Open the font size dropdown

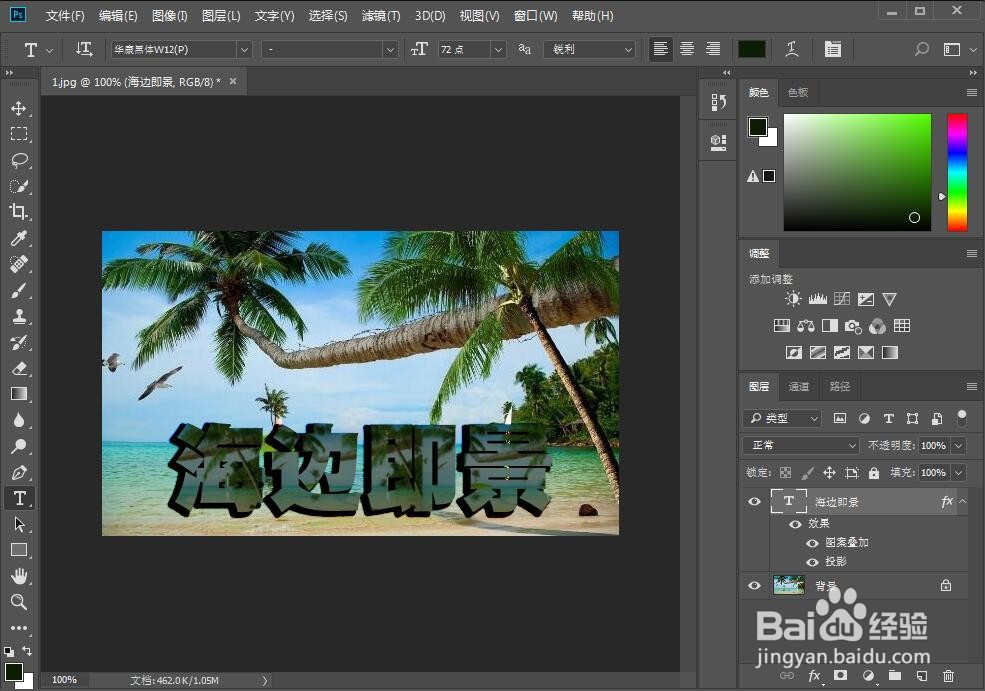click(x=498, y=49)
